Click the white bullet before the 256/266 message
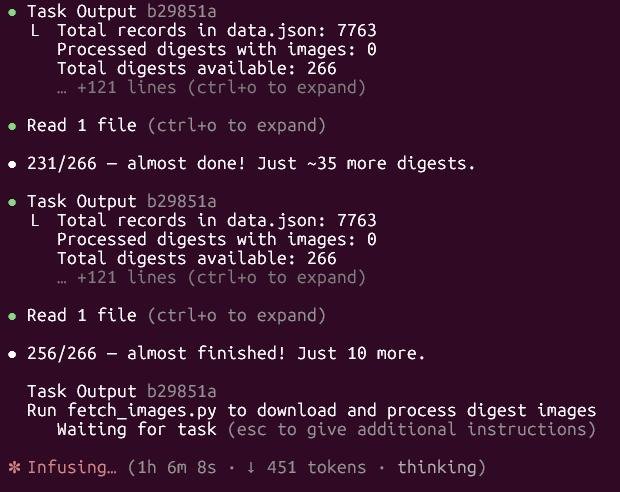Image resolution: width=620 pixels, height=492 pixels. 12,353
